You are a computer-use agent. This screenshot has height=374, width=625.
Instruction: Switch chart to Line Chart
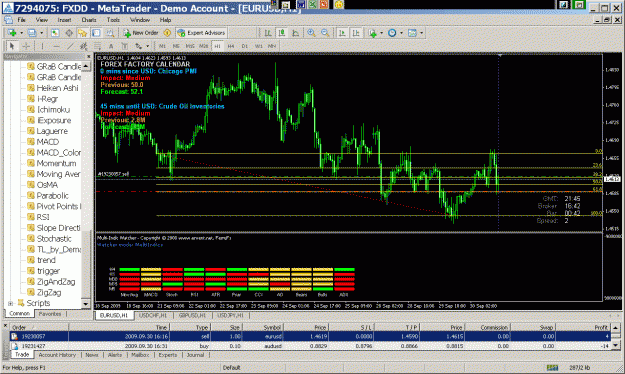pos(295,33)
